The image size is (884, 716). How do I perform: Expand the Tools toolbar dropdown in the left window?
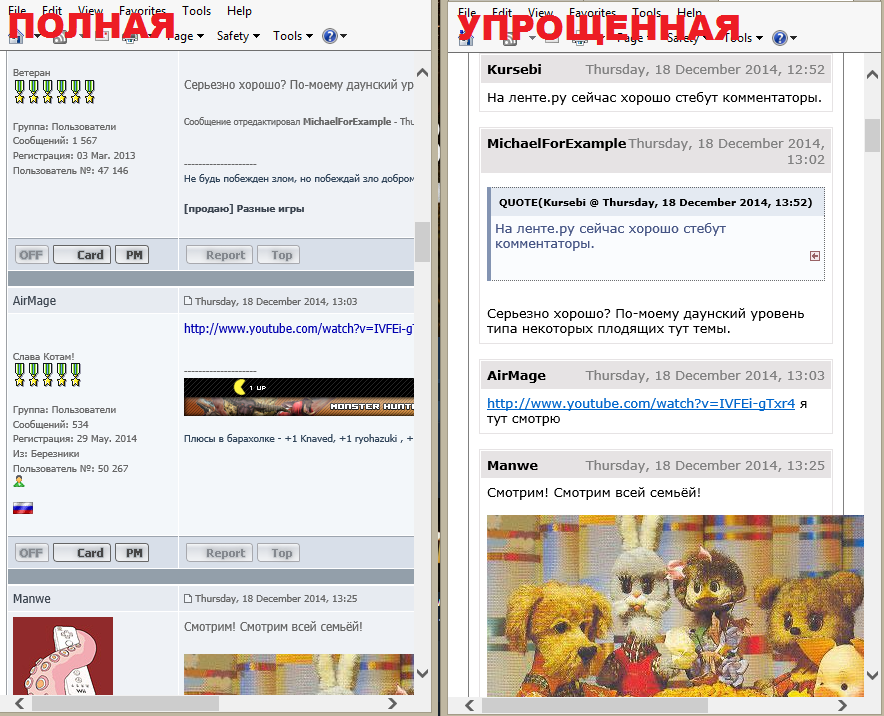pos(293,36)
